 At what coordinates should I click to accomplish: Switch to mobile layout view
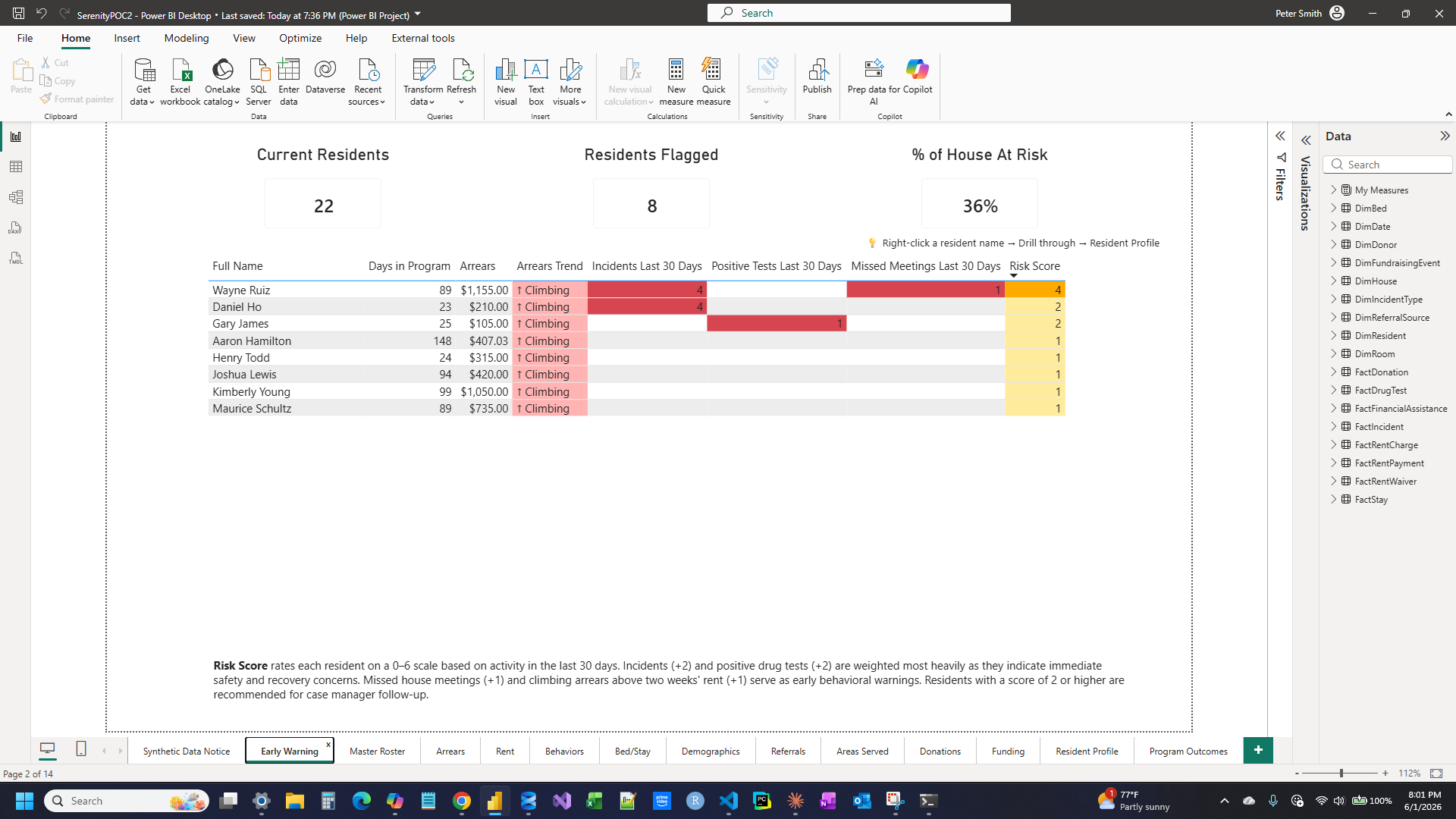click(x=81, y=749)
